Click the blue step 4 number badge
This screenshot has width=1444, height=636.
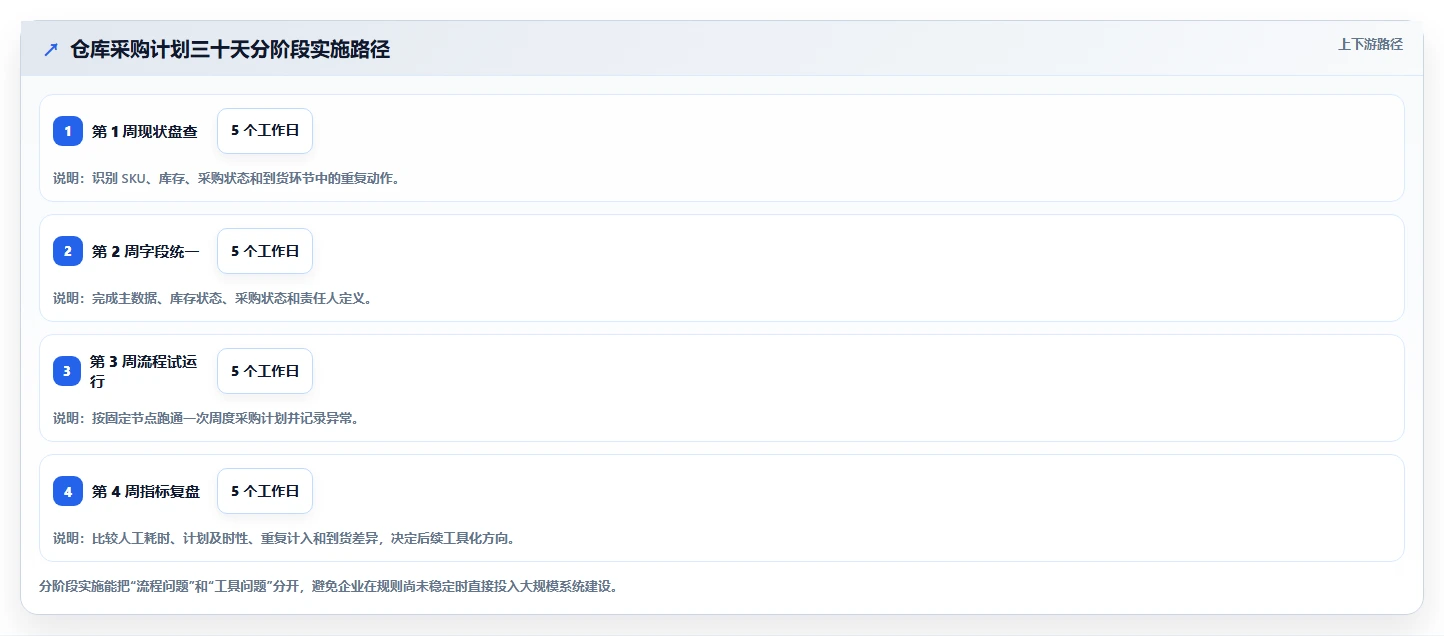point(68,491)
